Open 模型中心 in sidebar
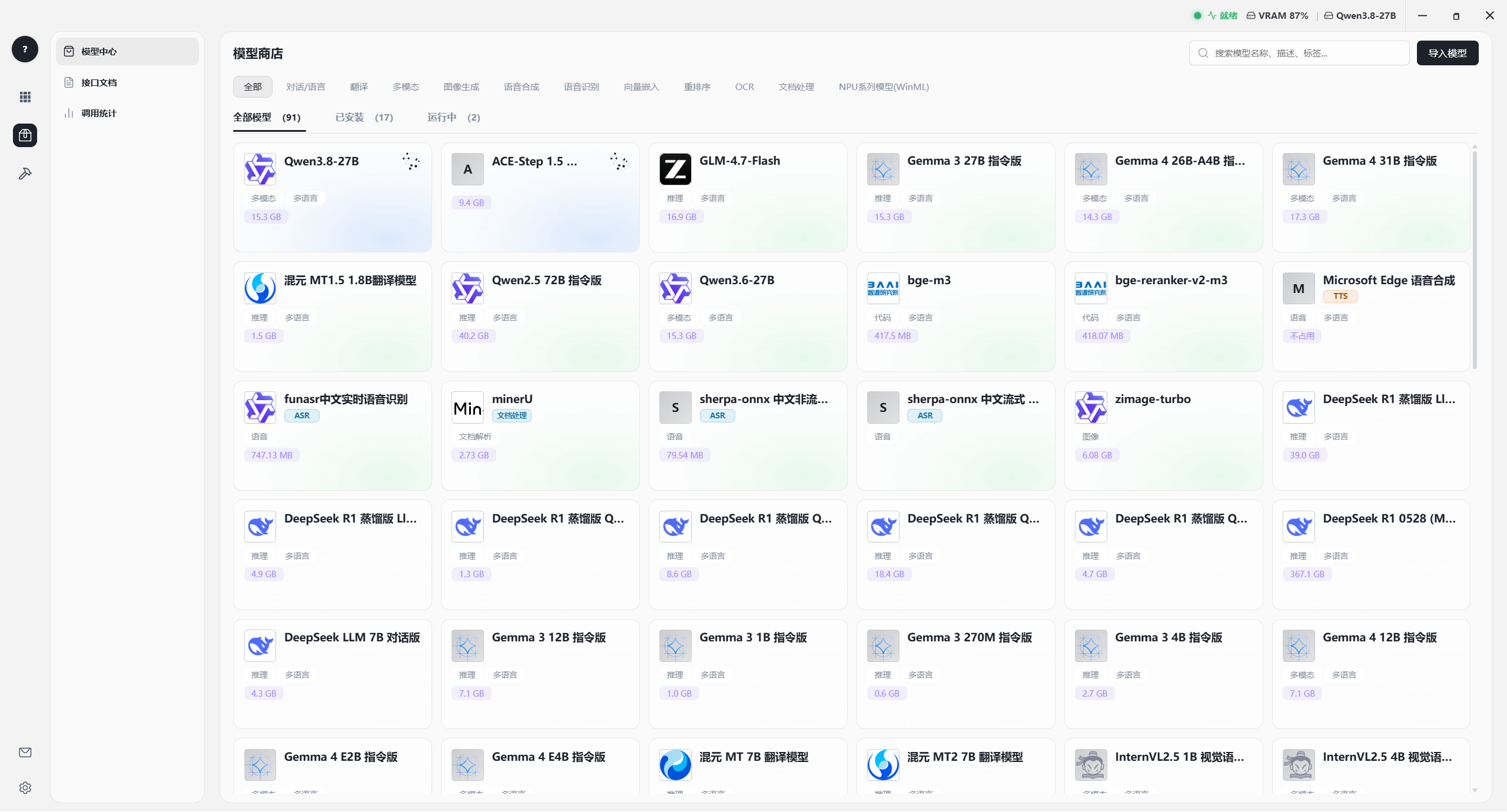Screen dimensions: 1507x812 point(127,52)
